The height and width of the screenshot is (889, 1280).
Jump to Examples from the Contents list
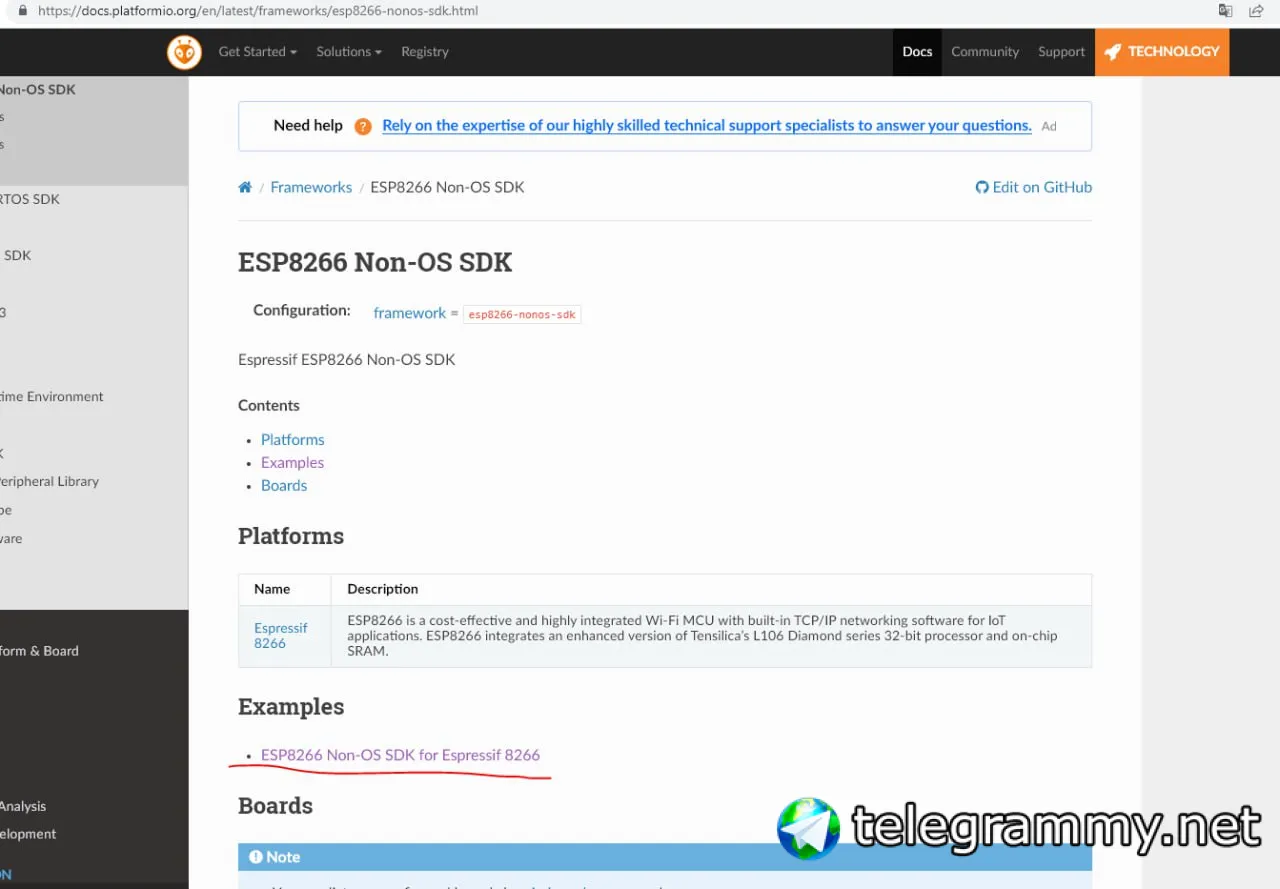pos(293,463)
